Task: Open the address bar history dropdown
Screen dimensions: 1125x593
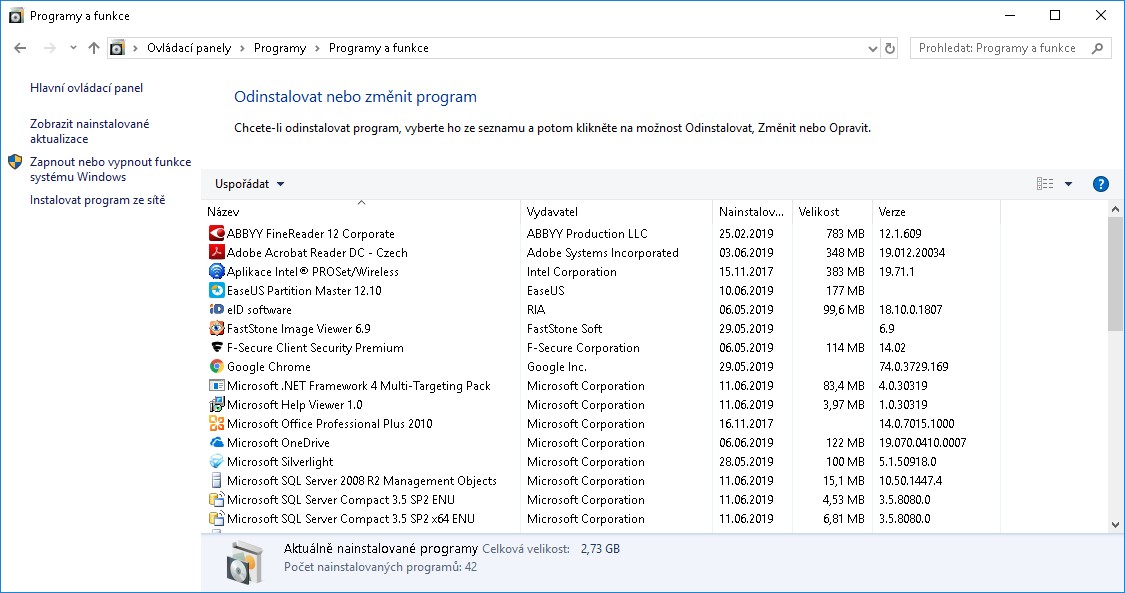Action: click(872, 48)
